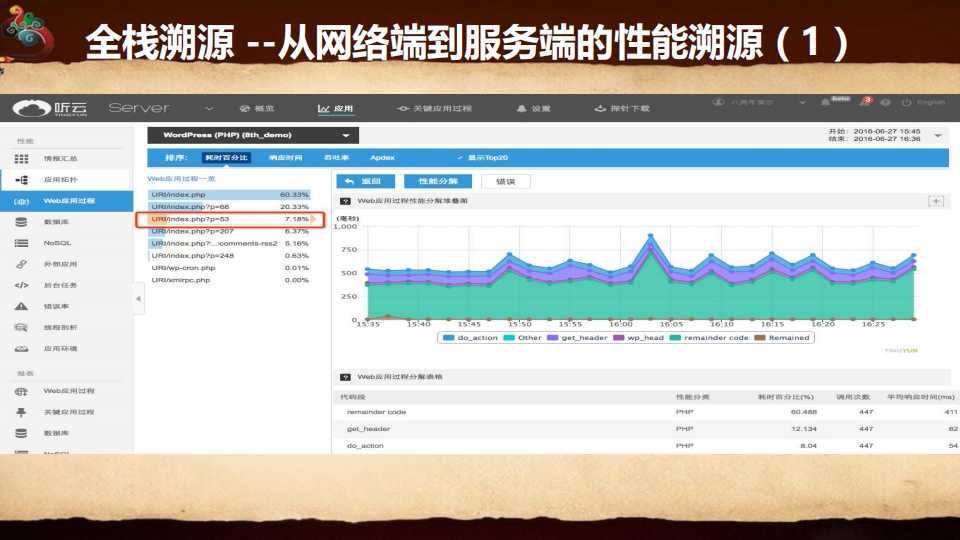The image size is (960, 540).
Task: Open 数据库 icon under 性能 section
Action: [21, 222]
